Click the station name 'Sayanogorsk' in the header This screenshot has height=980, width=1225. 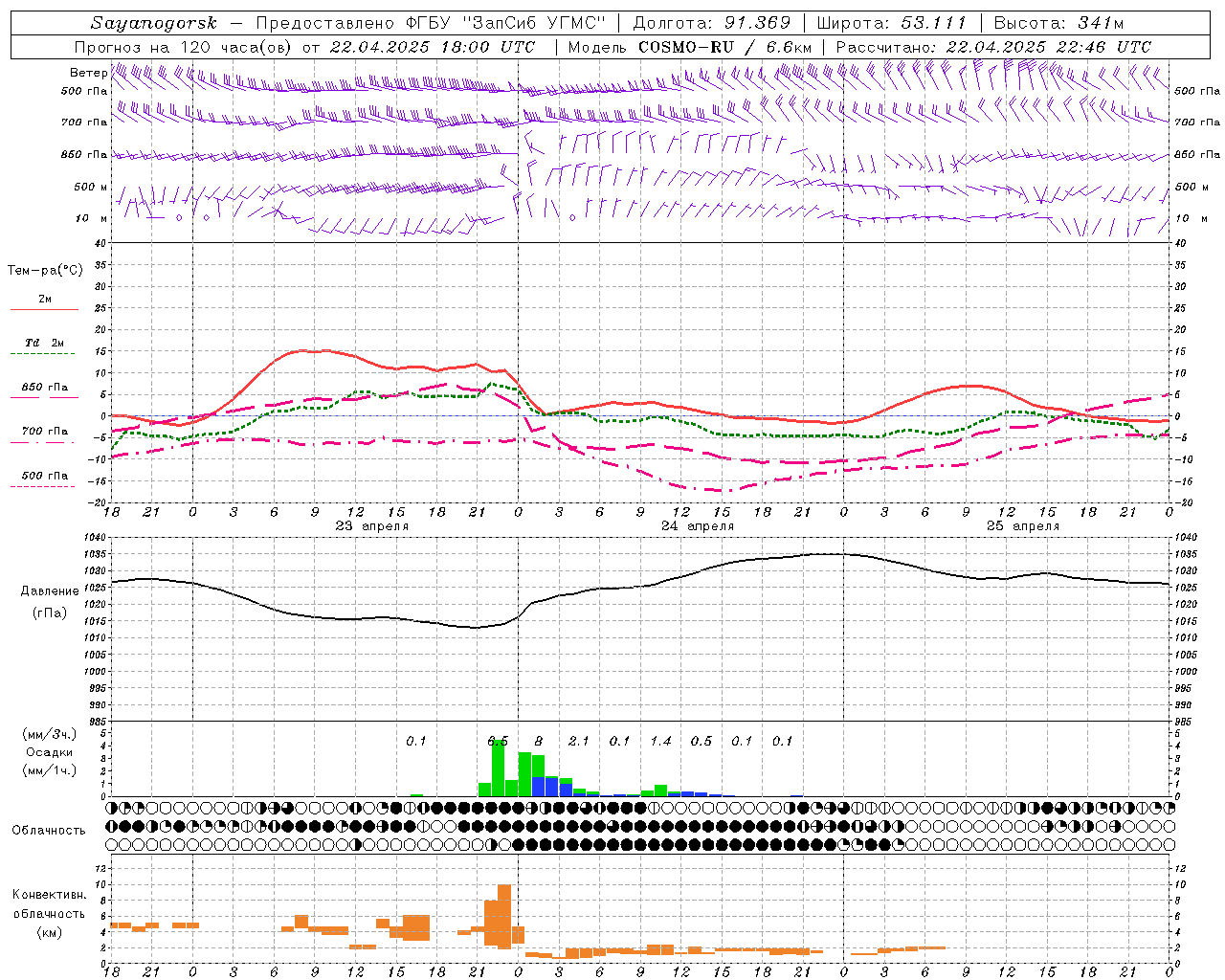[x=154, y=23]
